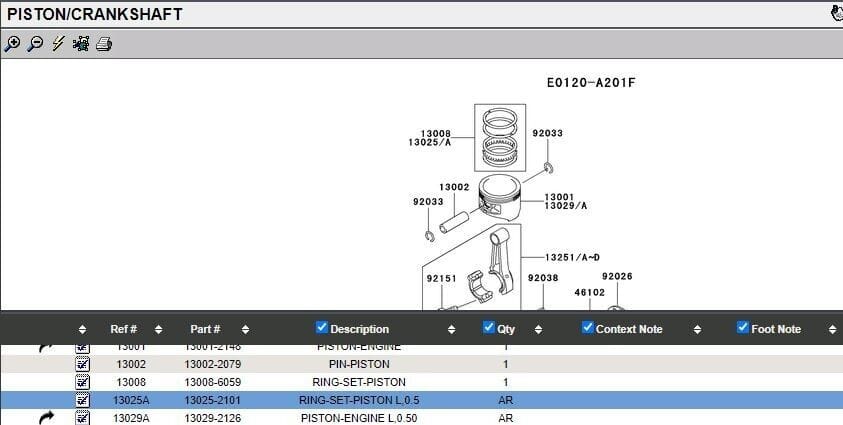The image size is (843, 425).
Task: Click the zoom in magnifier icon
Action: click(x=12, y=44)
